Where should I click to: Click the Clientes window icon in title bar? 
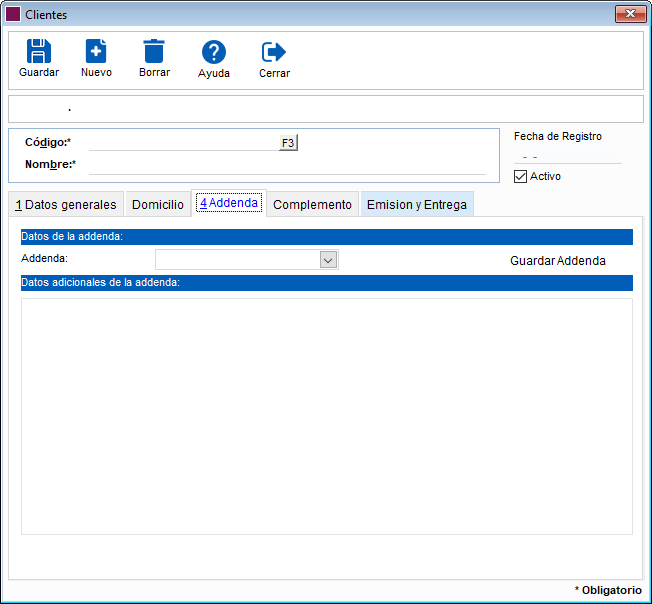coord(13,15)
